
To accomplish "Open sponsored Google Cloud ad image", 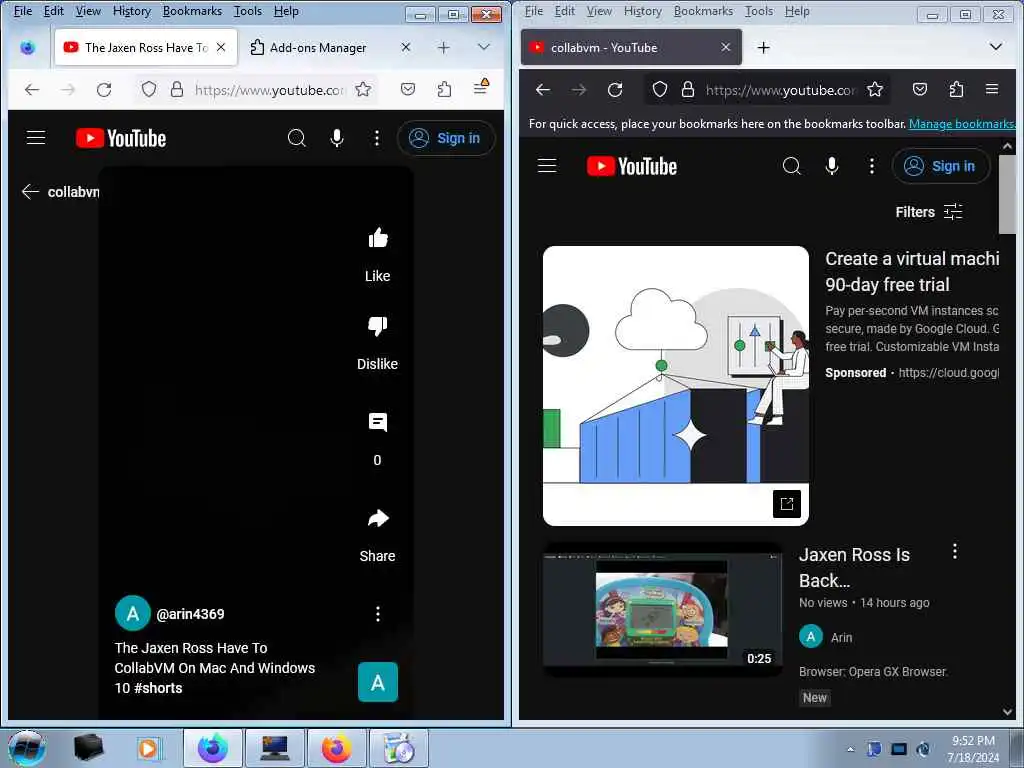I will [675, 385].
